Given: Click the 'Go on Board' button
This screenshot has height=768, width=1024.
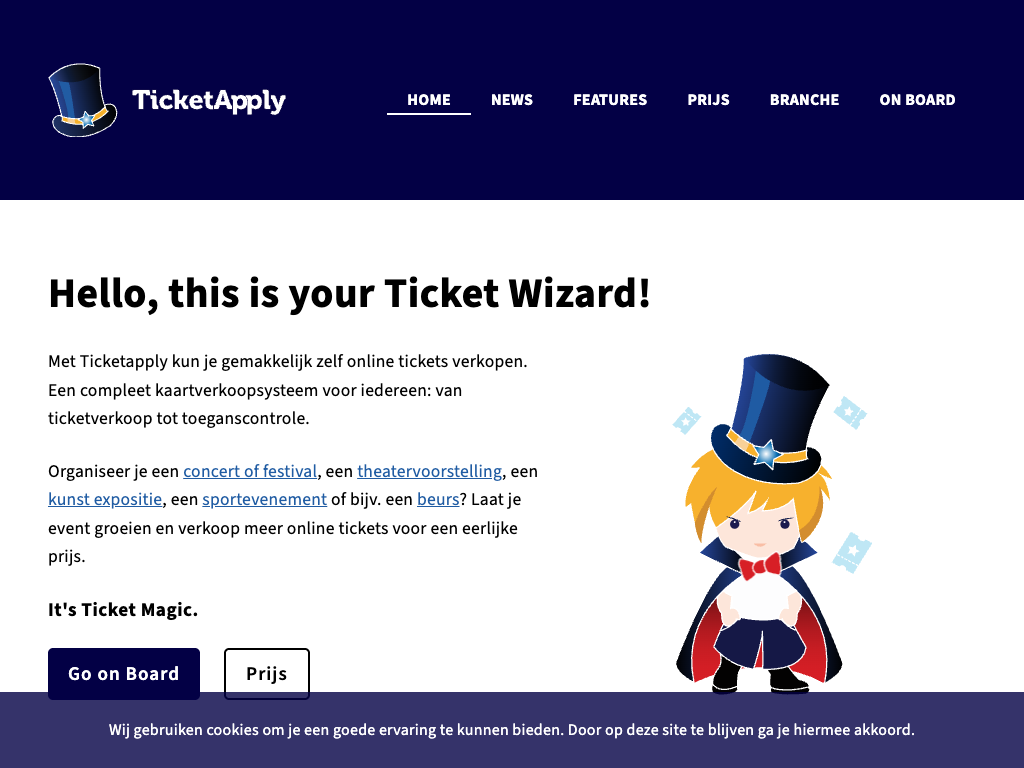Looking at the screenshot, I should coord(124,673).
